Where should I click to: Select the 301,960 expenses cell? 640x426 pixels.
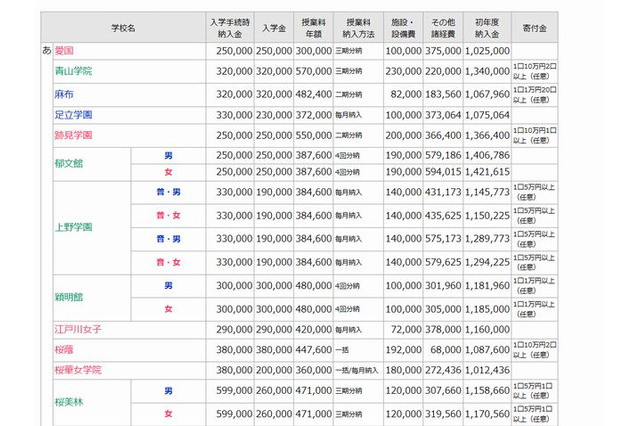click(443, 286)
